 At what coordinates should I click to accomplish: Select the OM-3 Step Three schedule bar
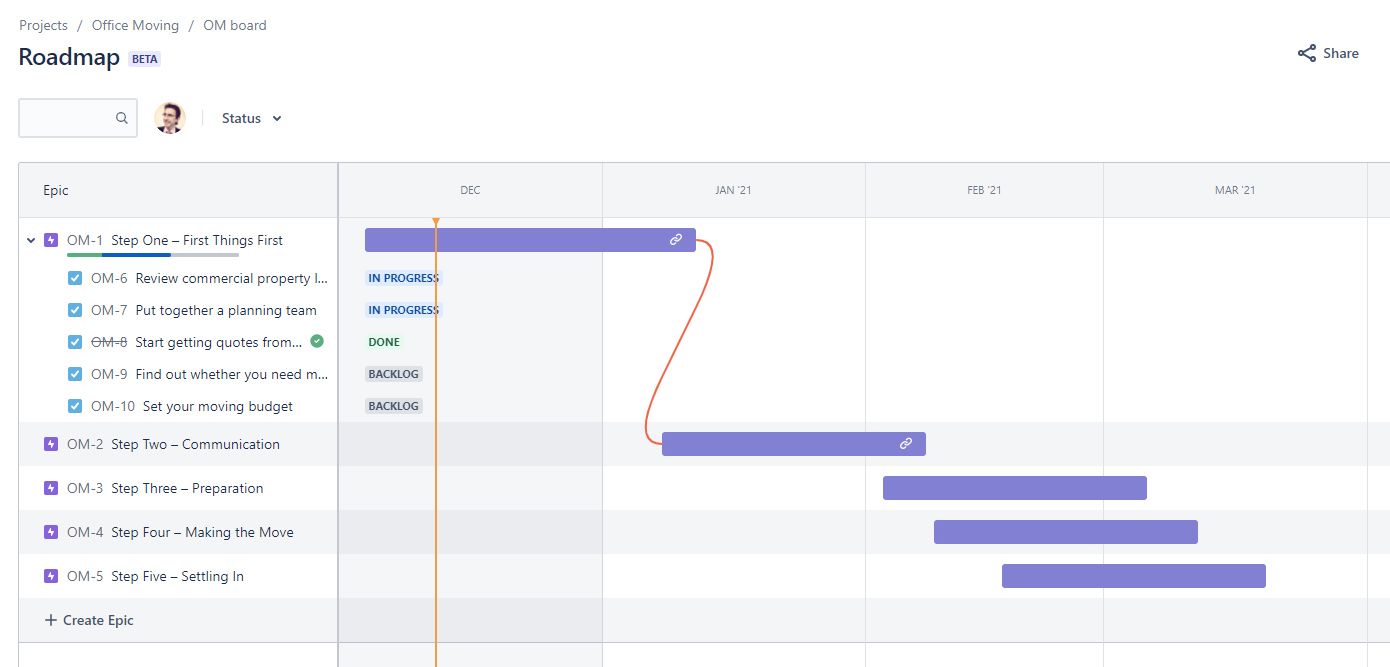click(x=1014, y=488)
